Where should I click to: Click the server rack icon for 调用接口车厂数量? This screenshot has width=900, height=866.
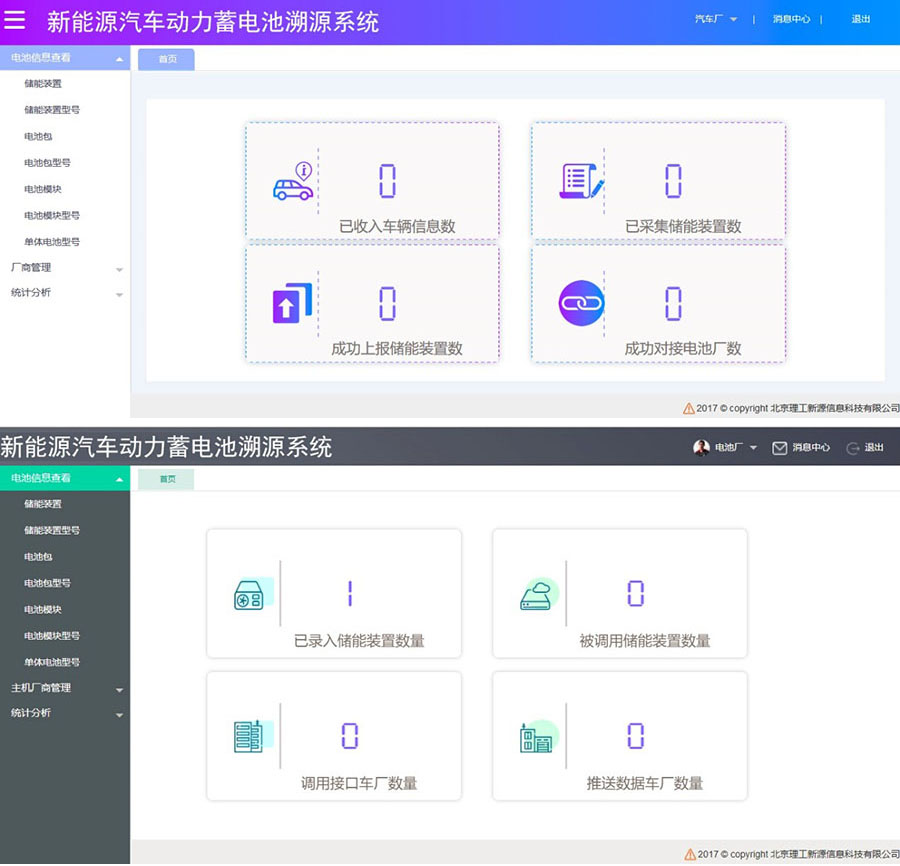coord(253,736)
